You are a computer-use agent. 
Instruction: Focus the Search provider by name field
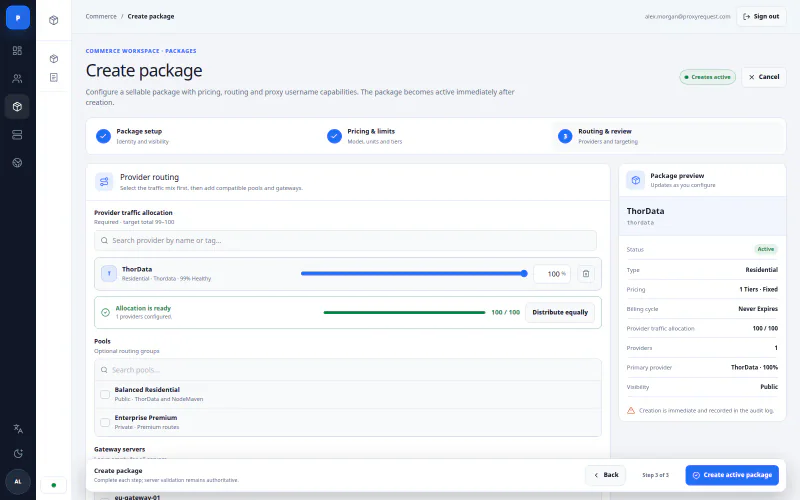point(345,240)
